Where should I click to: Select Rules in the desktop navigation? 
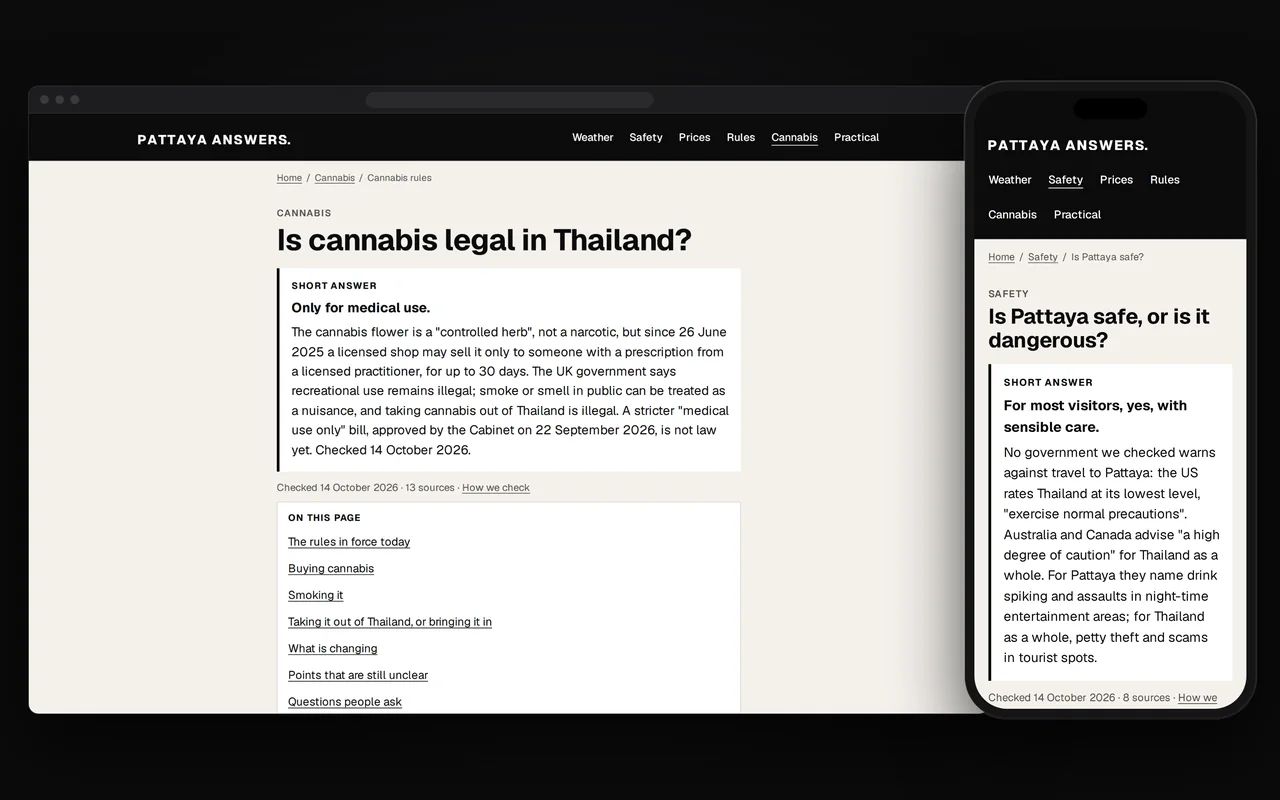coord(741,138)
